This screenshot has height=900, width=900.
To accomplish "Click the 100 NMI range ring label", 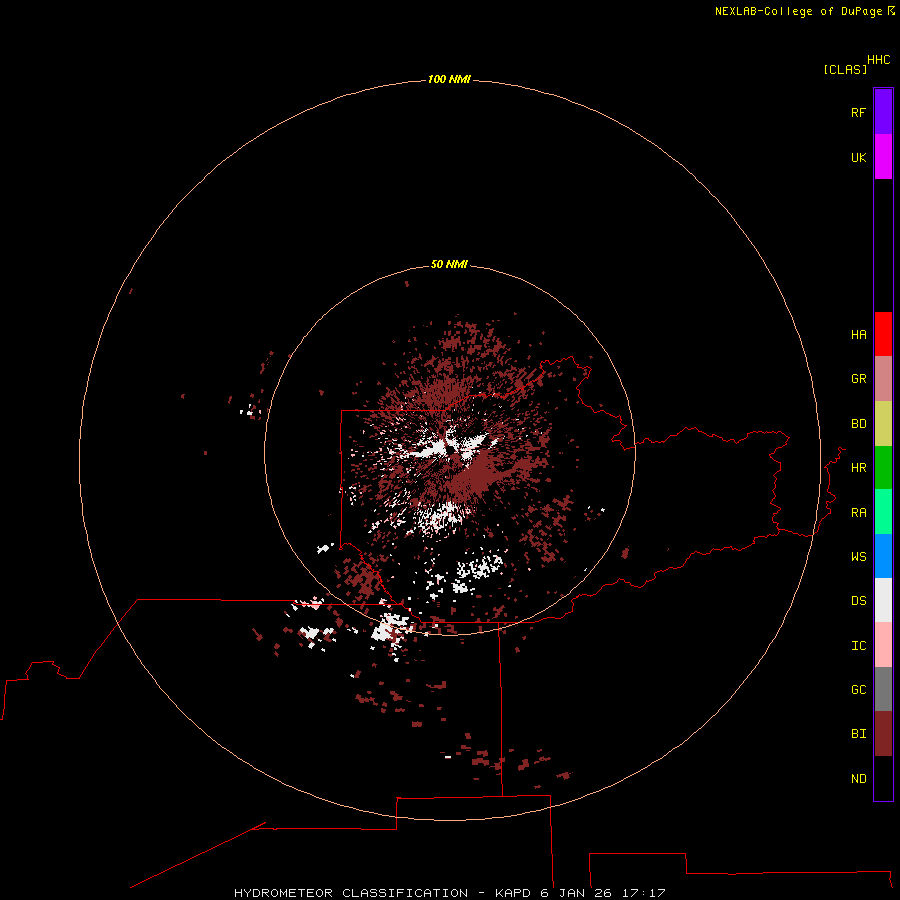I will point(449,79).
